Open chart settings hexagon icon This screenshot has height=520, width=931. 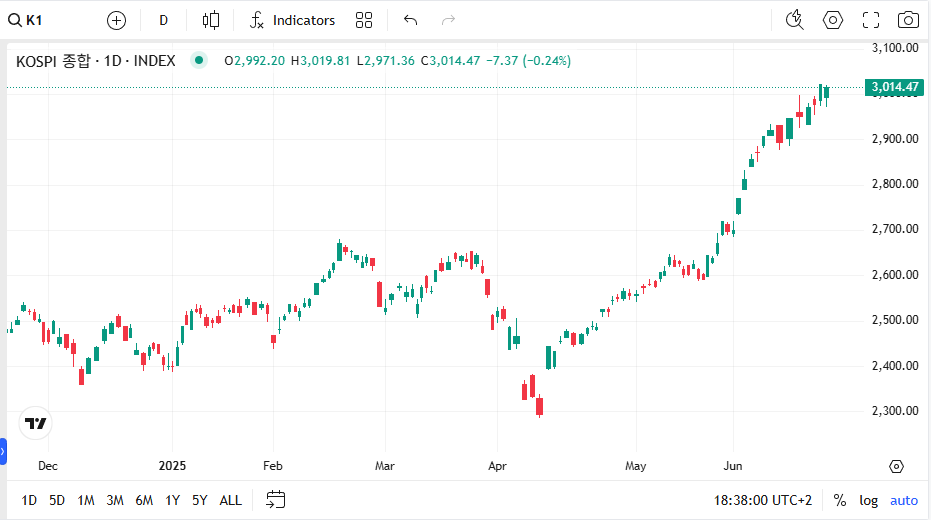[832, 20]
